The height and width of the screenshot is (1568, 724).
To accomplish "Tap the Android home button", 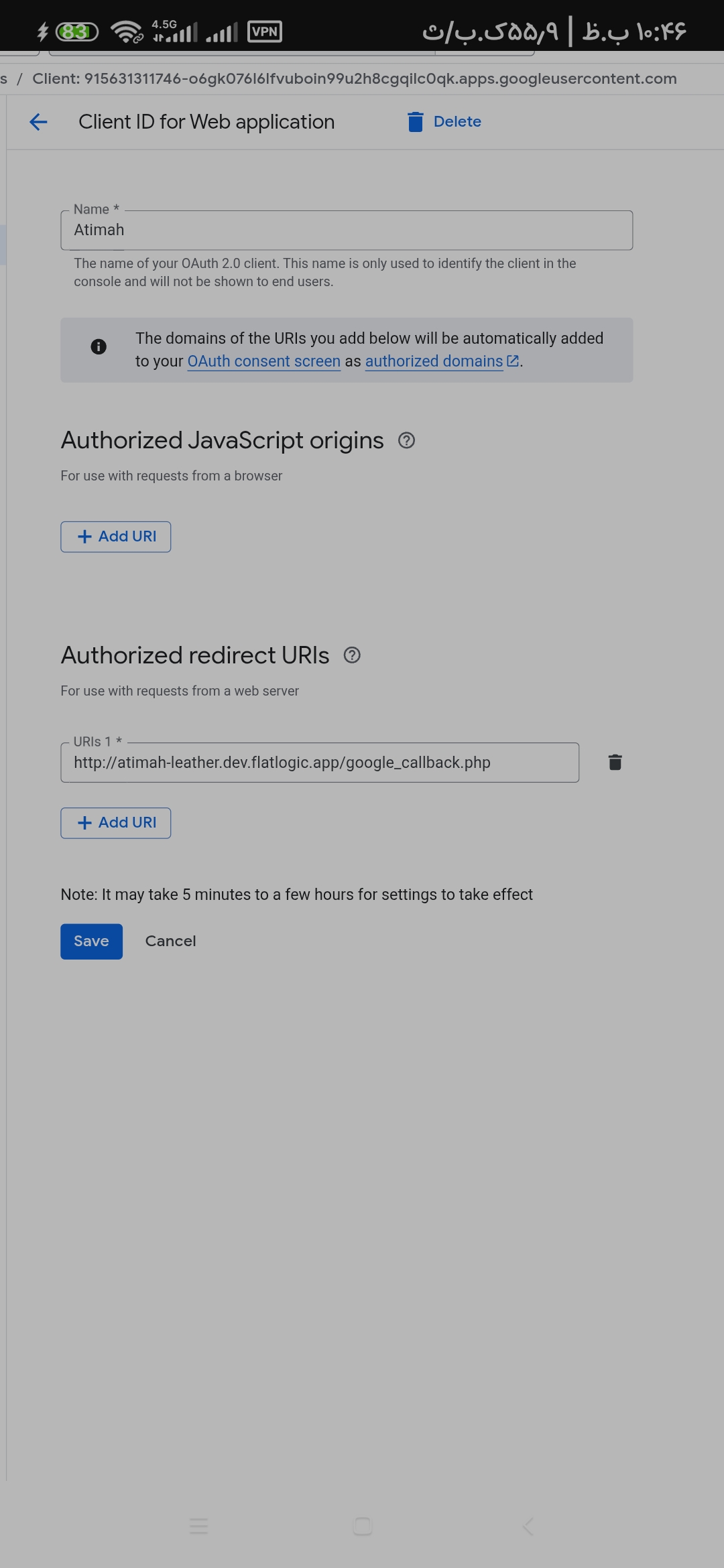I will 362,1526.
